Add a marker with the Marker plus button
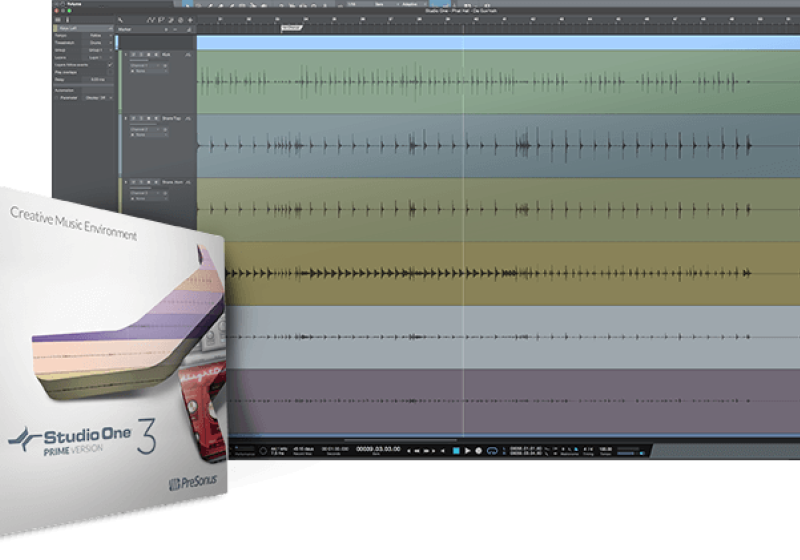The height and width of the screenshot is (560, 800). coord(166,30)
